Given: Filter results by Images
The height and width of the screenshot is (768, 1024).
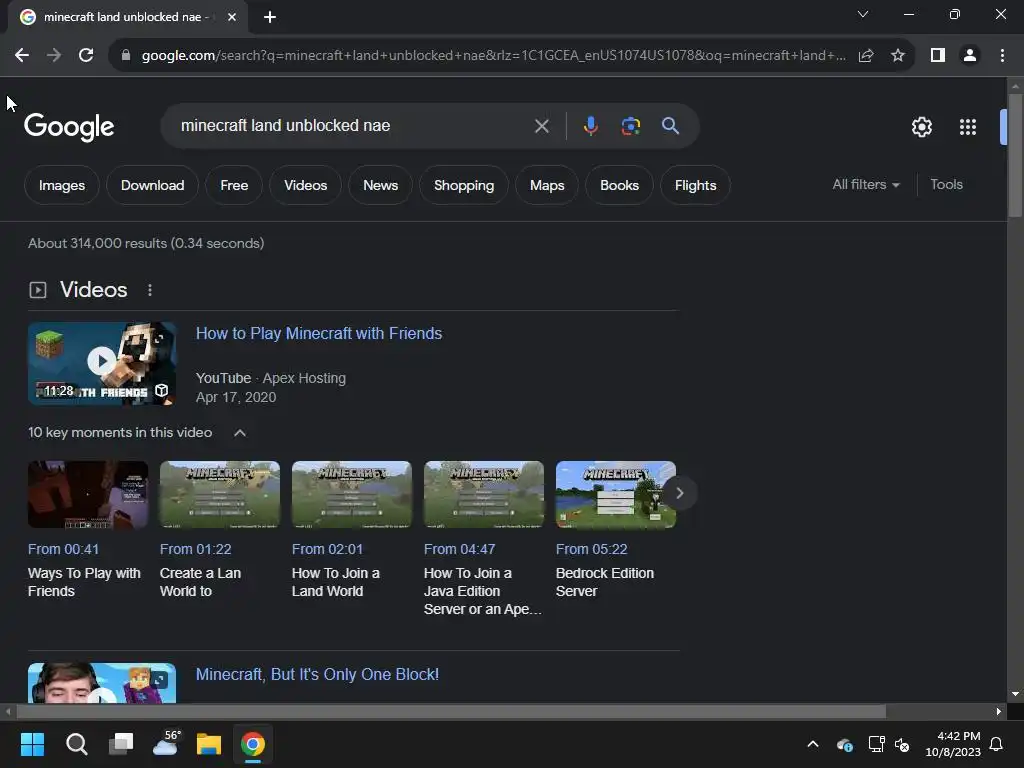Looking at the screenshot, I should pyautogui.click(x=62, y=185).
